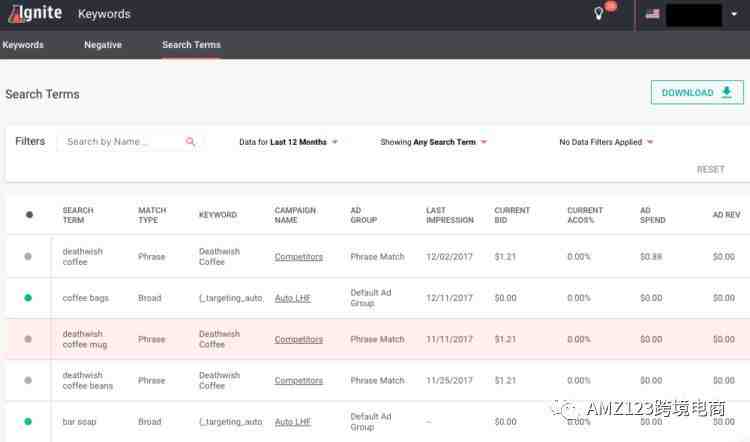Switch to the Negative tab
The height and width of the screenshot is (442, 750).
point(103,44)
